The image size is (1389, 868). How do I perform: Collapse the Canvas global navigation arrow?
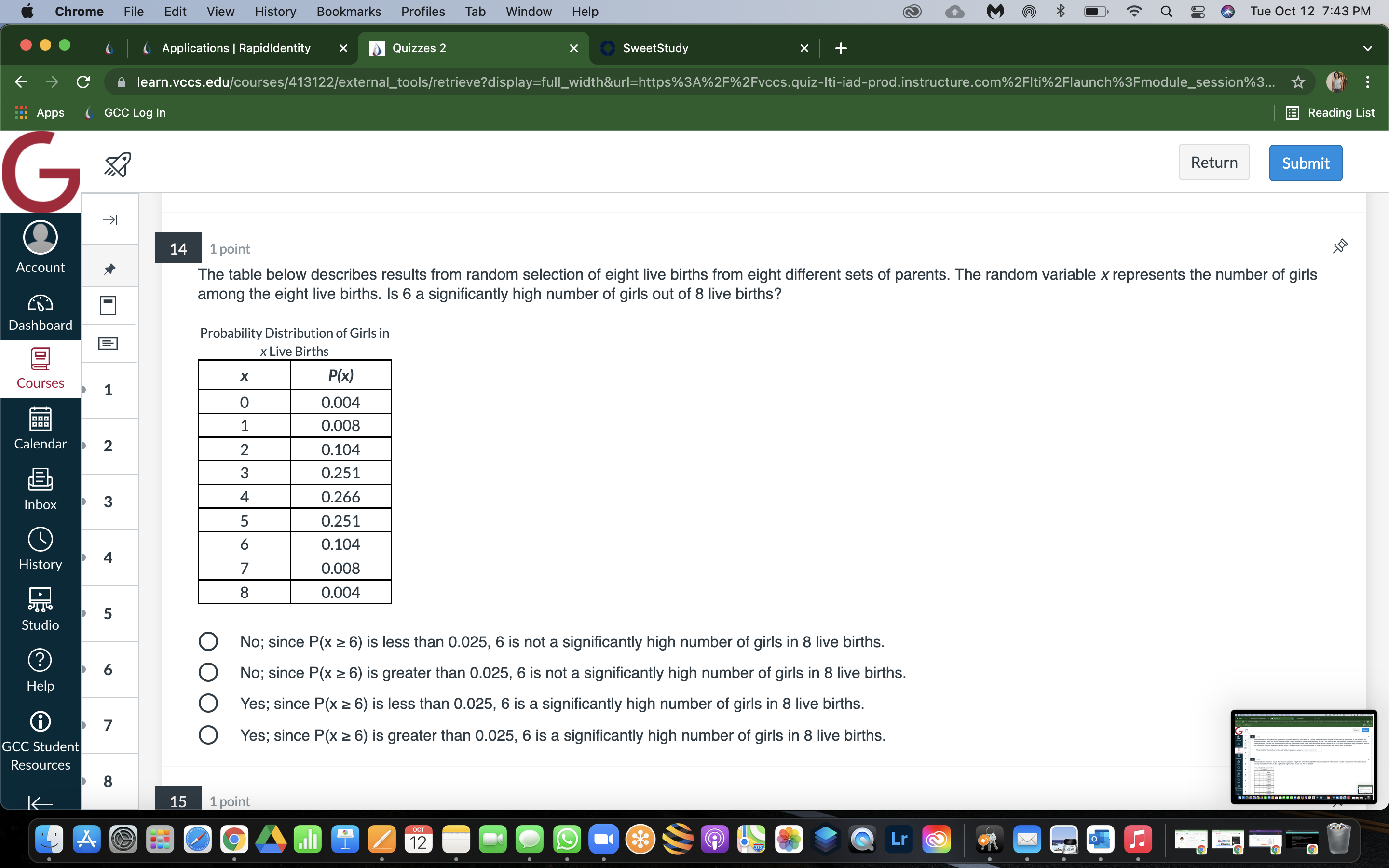click(x=40, y=803)
